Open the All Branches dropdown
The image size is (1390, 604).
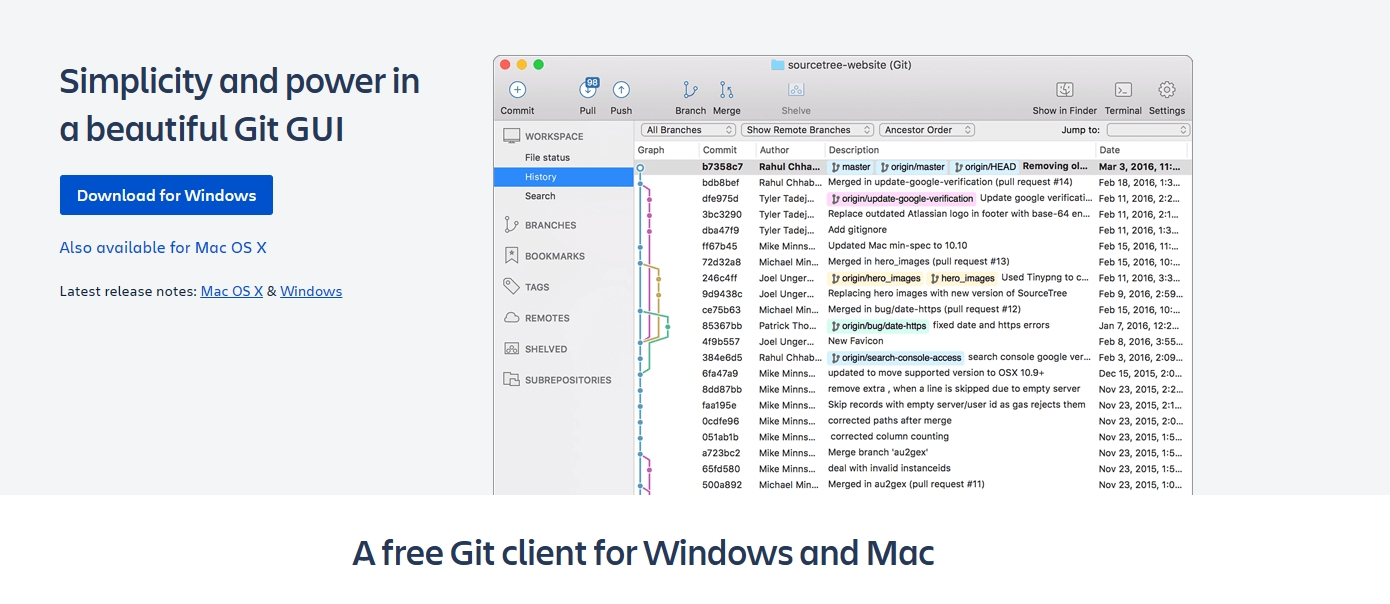(688, 130)
